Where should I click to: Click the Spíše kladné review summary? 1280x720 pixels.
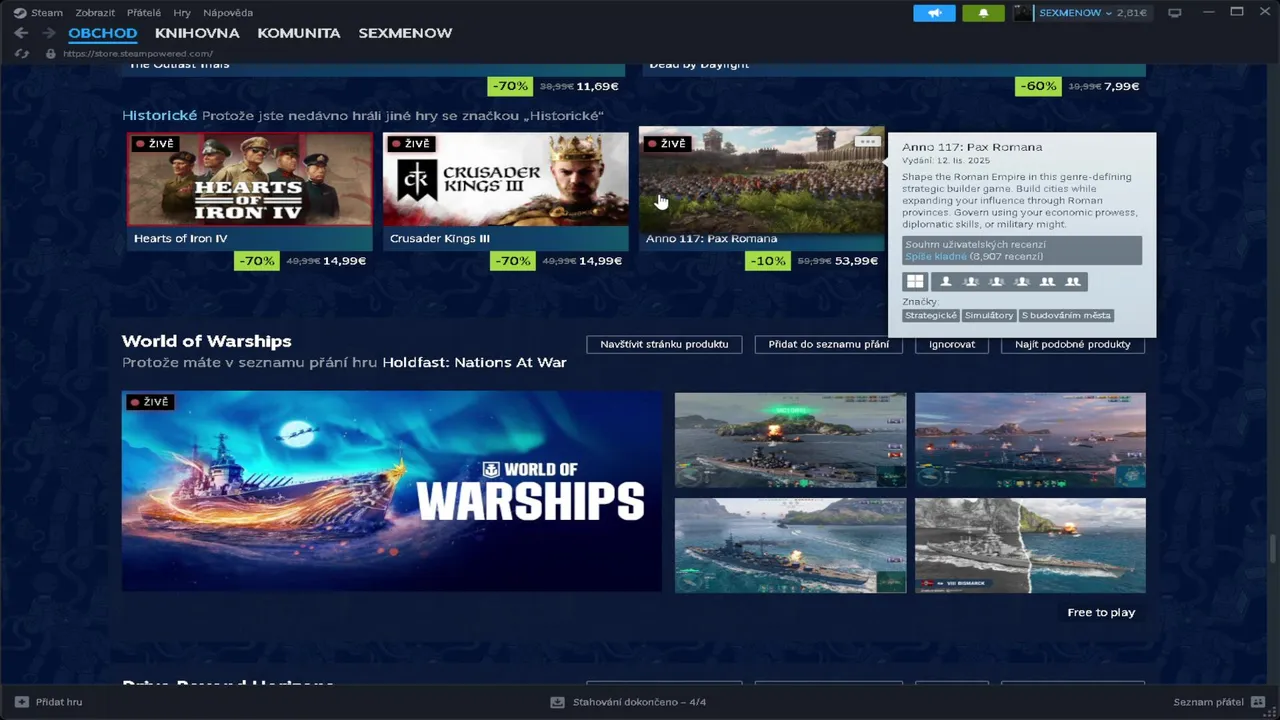pyautogui.click(x=936, y=257)
